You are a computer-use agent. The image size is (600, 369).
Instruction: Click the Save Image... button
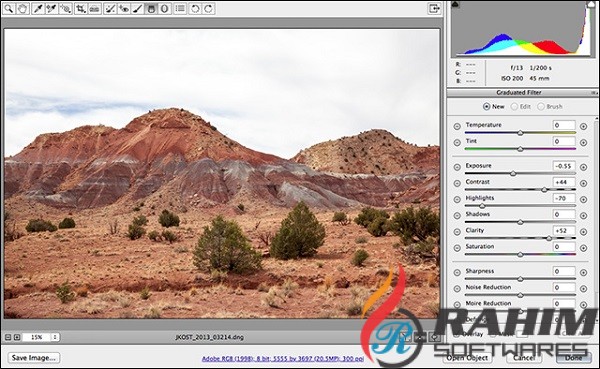(34, 358)
